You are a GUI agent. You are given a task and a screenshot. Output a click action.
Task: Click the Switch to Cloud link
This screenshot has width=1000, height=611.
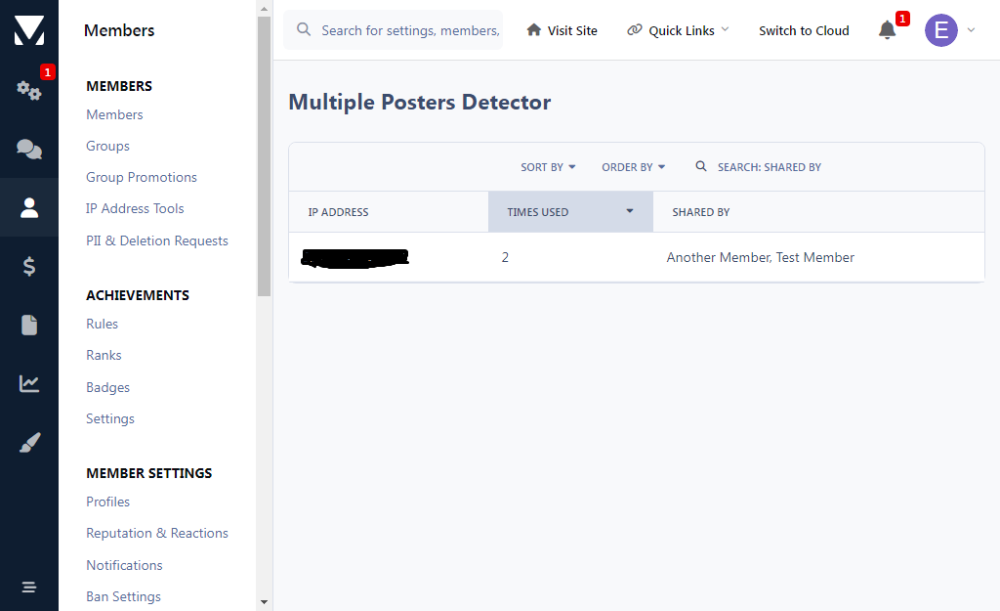[804, 30]
